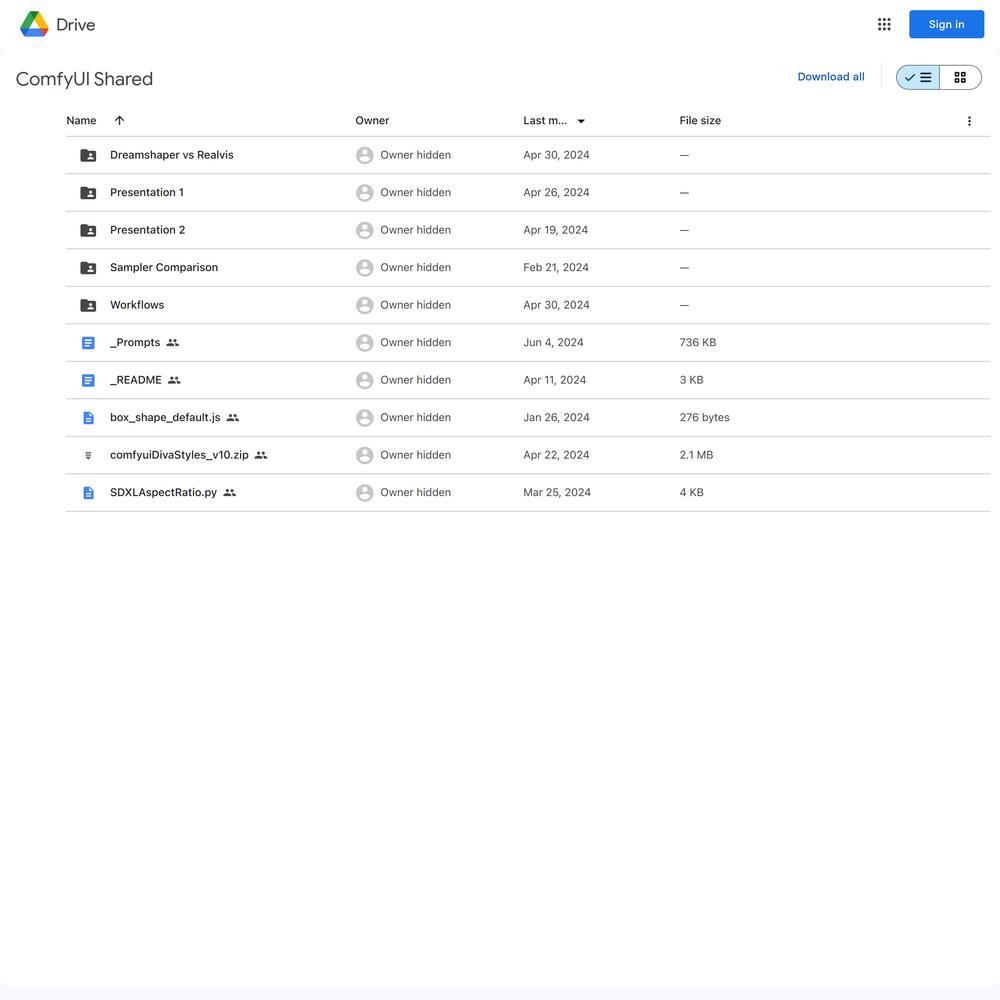Click Owner hidden text in _README row
Viewport: 1000px width, 1000px height.
pos(415,380)
